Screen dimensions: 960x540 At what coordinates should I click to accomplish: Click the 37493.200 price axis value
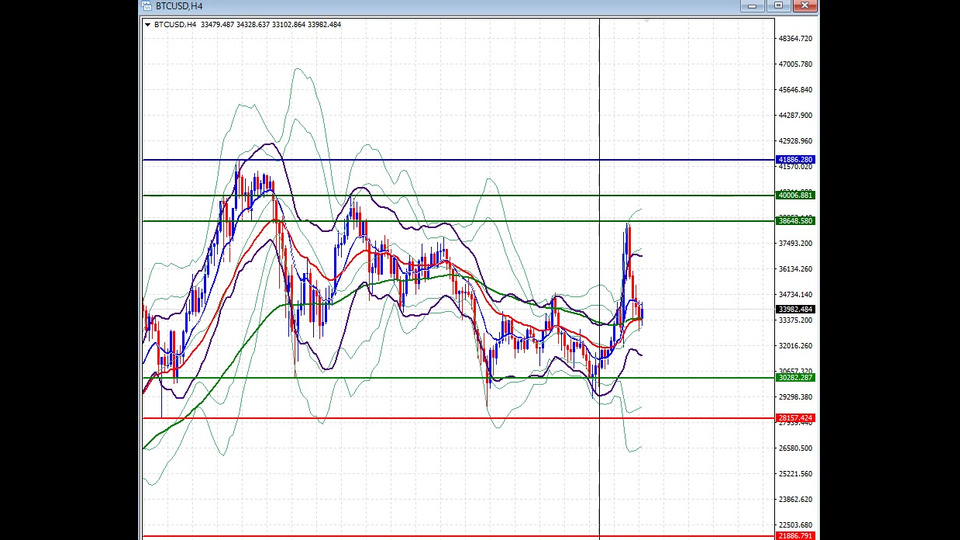(795, 244)
